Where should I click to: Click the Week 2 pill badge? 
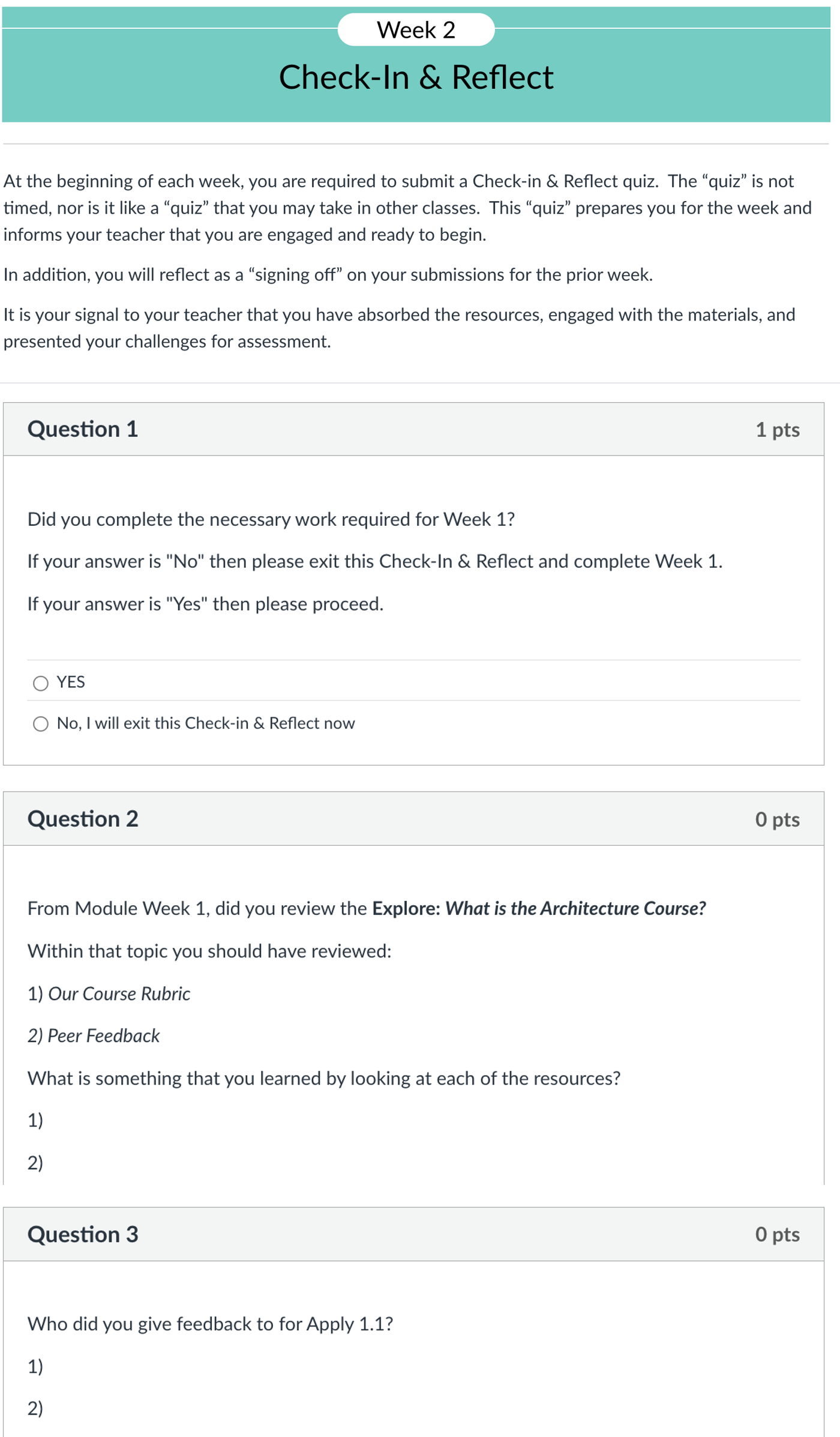pyautogui.click(x=416, y=29)
